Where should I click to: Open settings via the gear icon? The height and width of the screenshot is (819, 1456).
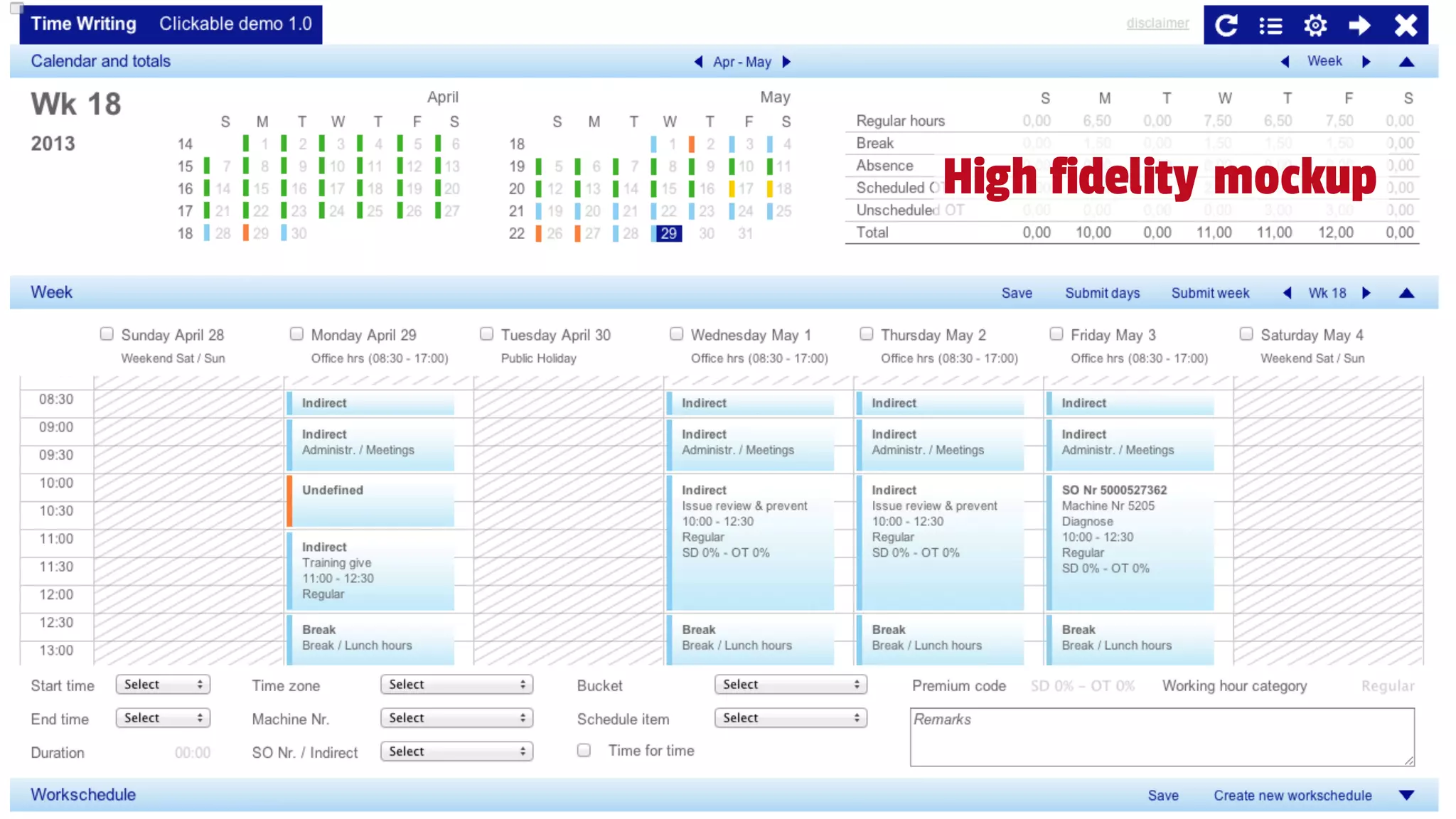(1315, 26)
